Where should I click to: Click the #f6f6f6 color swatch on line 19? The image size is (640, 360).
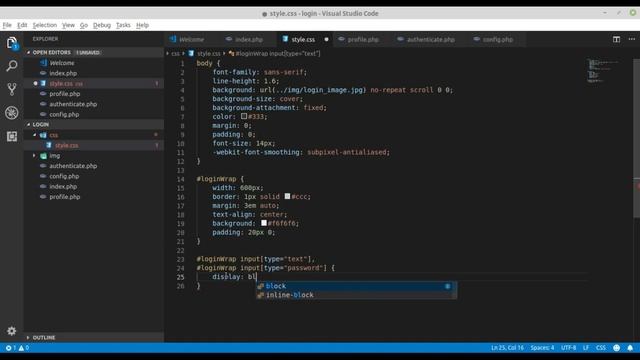pyautogui.click(x=264, y=223)
